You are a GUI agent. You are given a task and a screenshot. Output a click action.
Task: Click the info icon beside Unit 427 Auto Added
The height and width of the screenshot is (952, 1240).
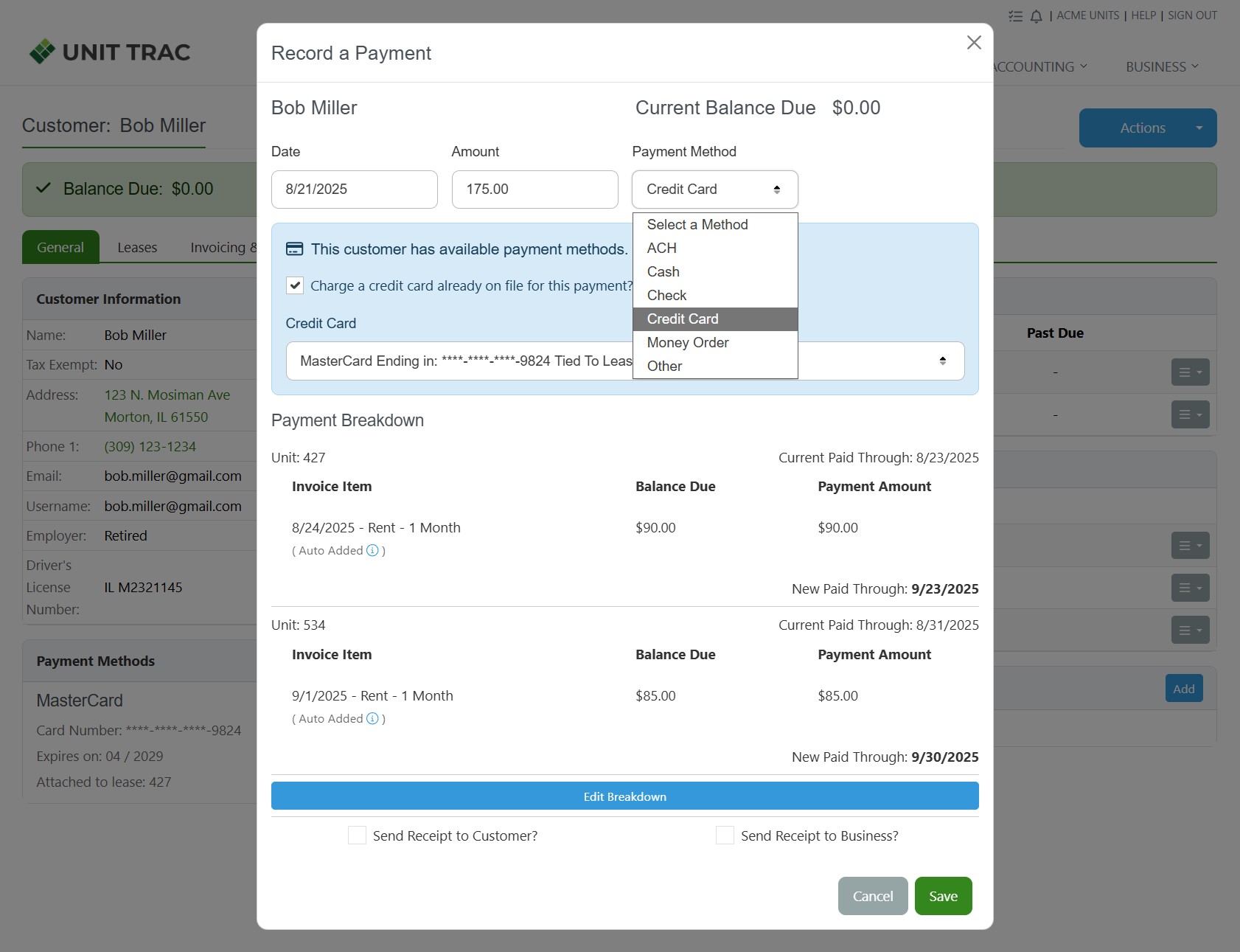click(373, 550)
